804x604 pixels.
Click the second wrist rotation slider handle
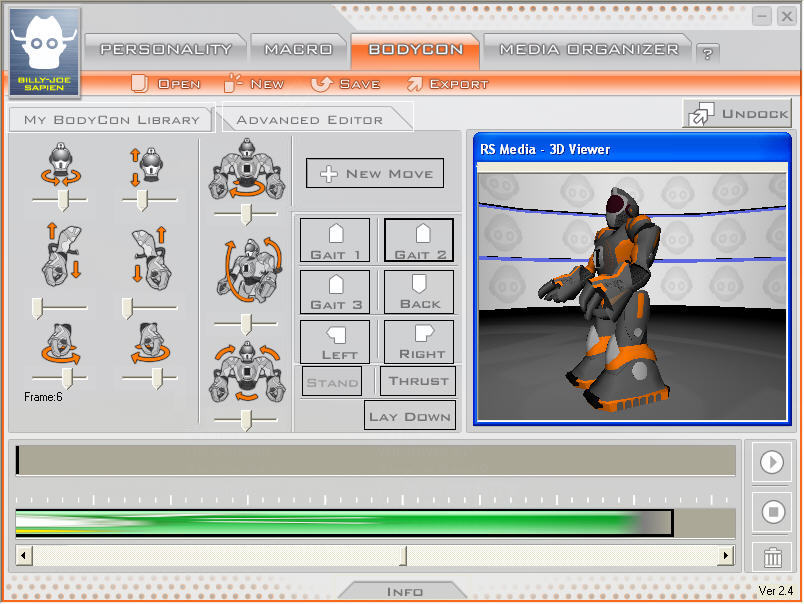coord(157,378)
